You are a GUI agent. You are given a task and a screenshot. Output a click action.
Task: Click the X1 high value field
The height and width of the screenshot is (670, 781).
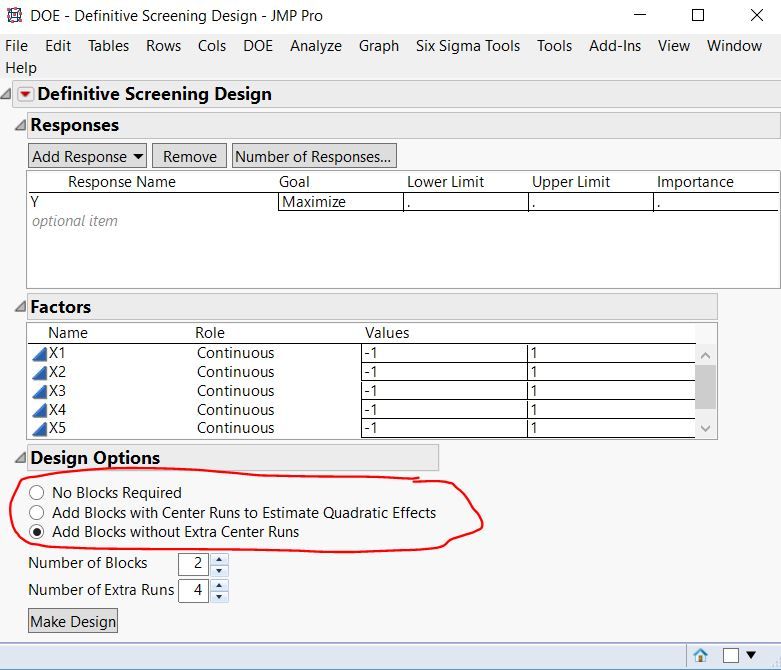611,353
